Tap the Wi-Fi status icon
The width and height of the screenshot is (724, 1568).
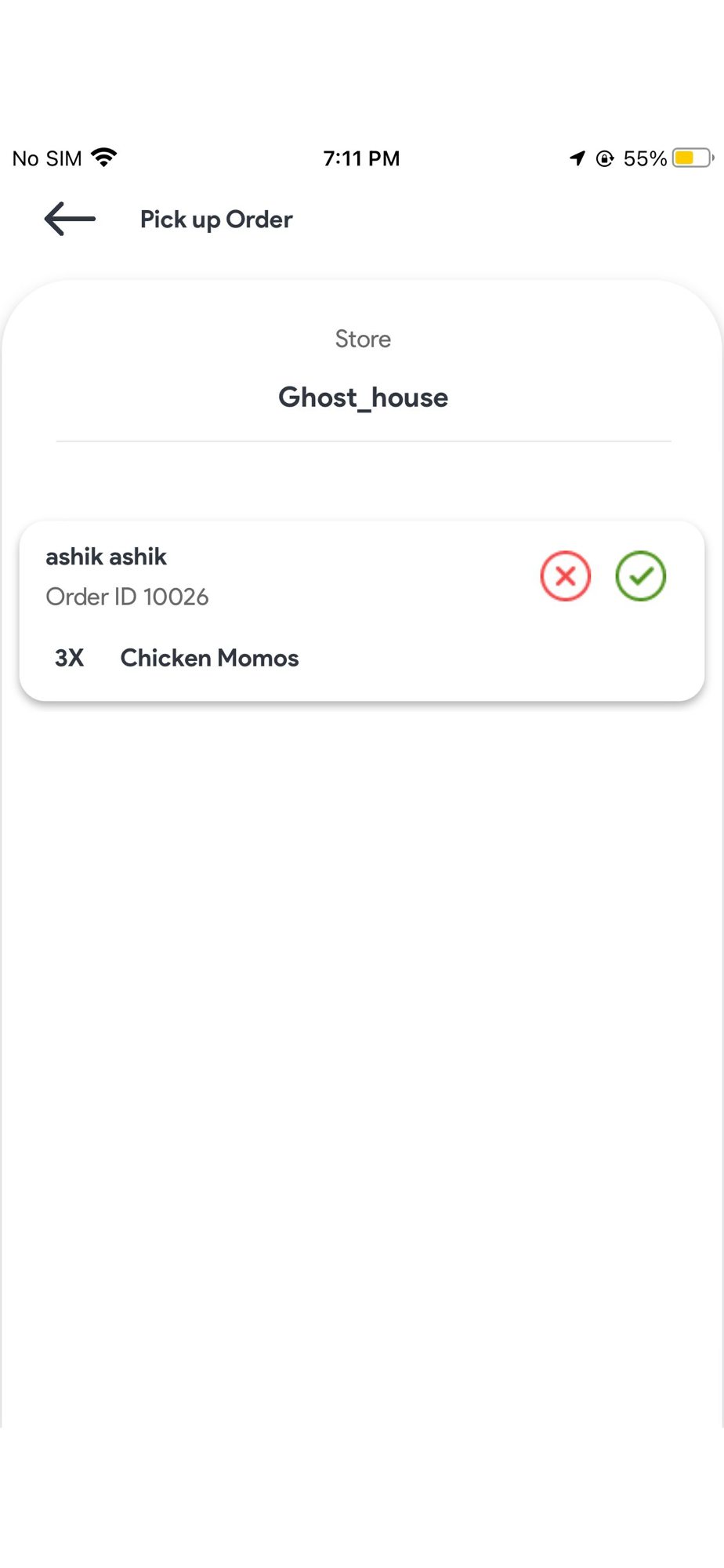(x=104, y=158)
